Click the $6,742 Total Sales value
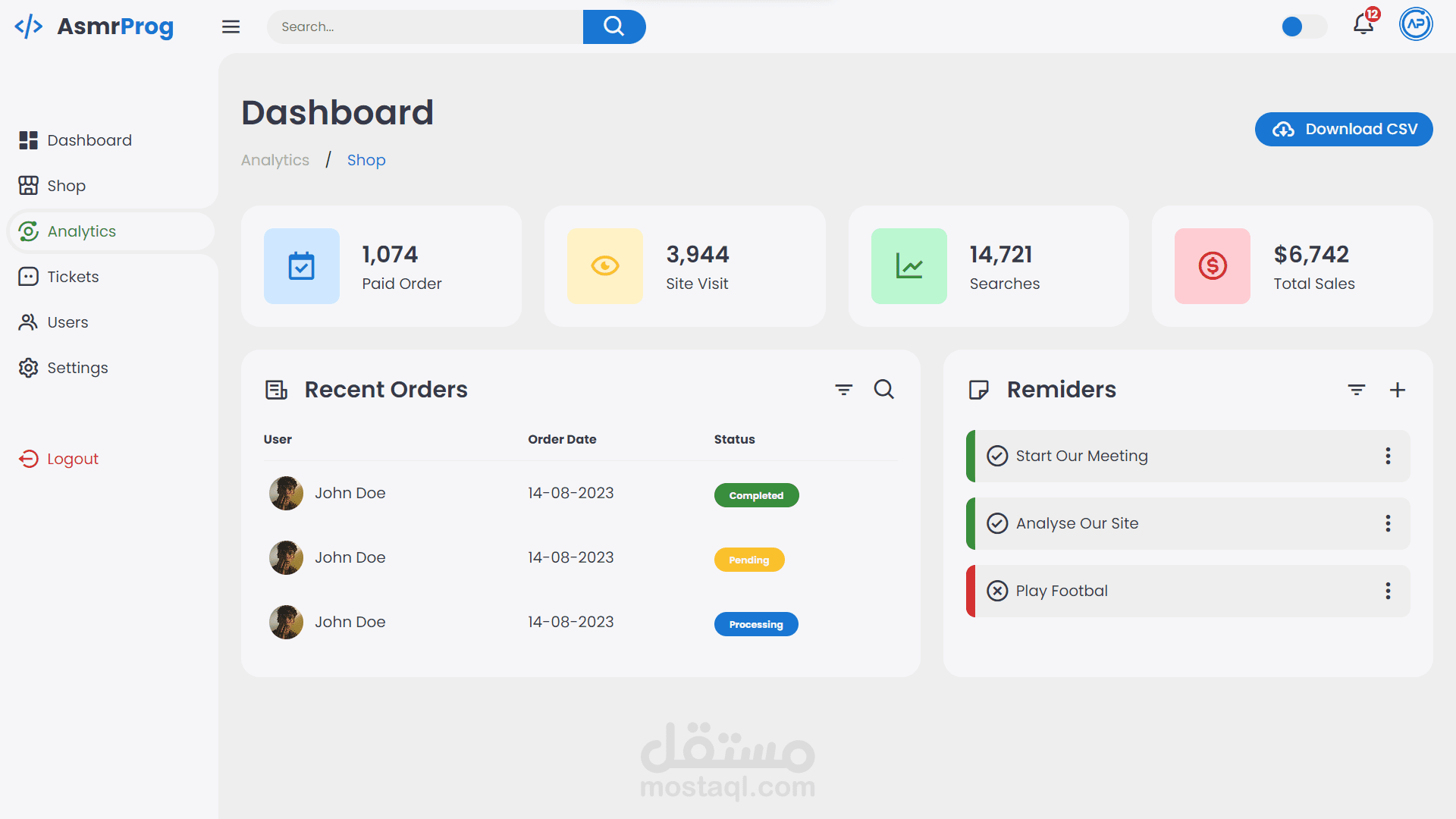The image size is (1456, 819). (1311, 254)
